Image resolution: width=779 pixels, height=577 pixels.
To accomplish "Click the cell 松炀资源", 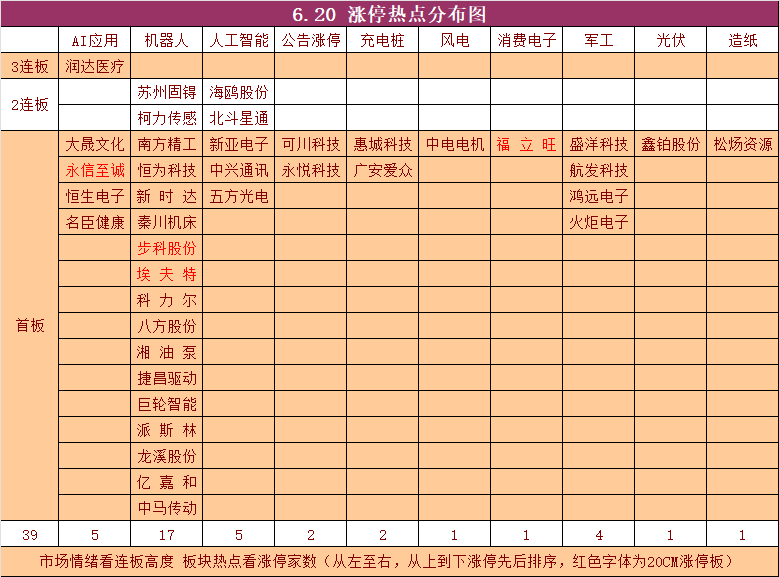I will tap(743, 145).
